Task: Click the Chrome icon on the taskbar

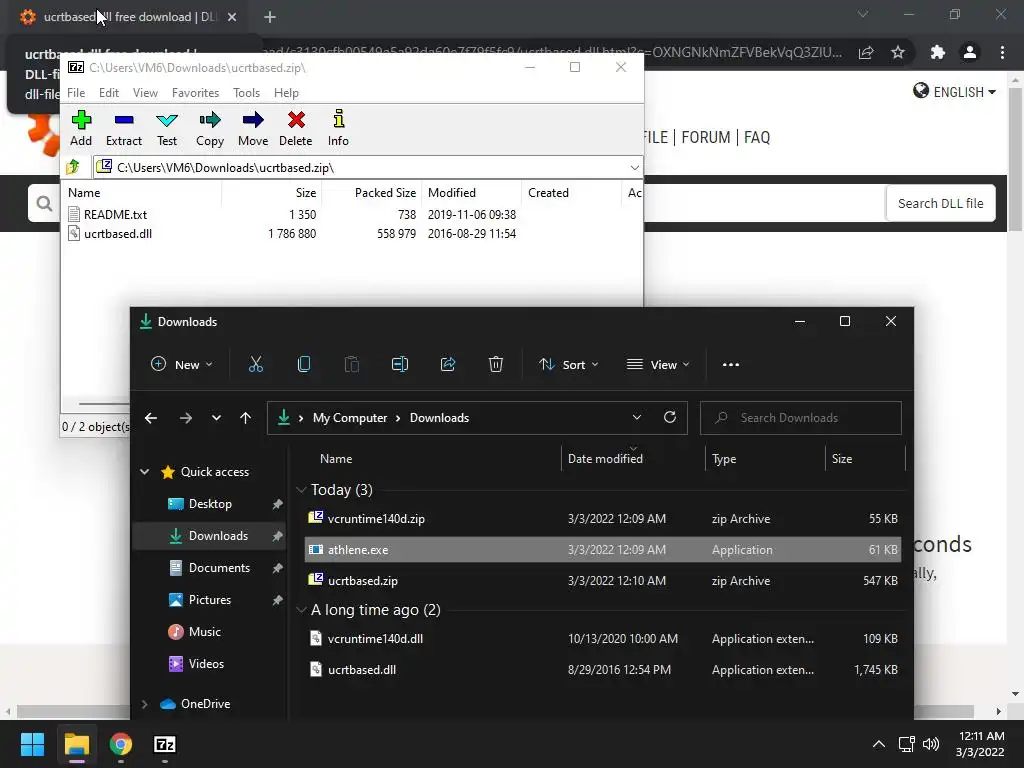Action: point(121,744)
